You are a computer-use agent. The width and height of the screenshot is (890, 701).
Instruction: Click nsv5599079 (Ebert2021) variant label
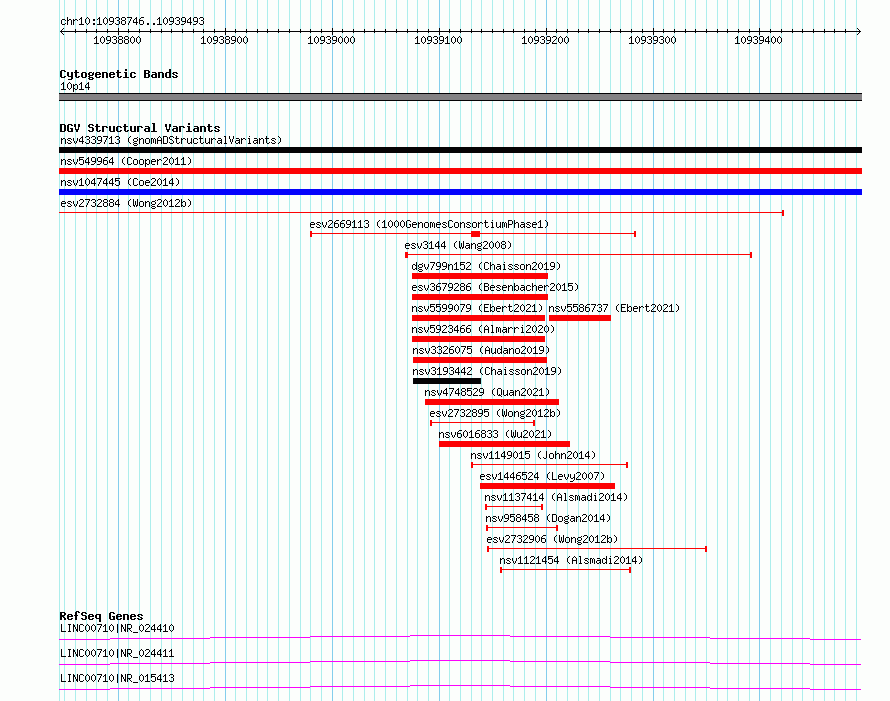[477, 308]
